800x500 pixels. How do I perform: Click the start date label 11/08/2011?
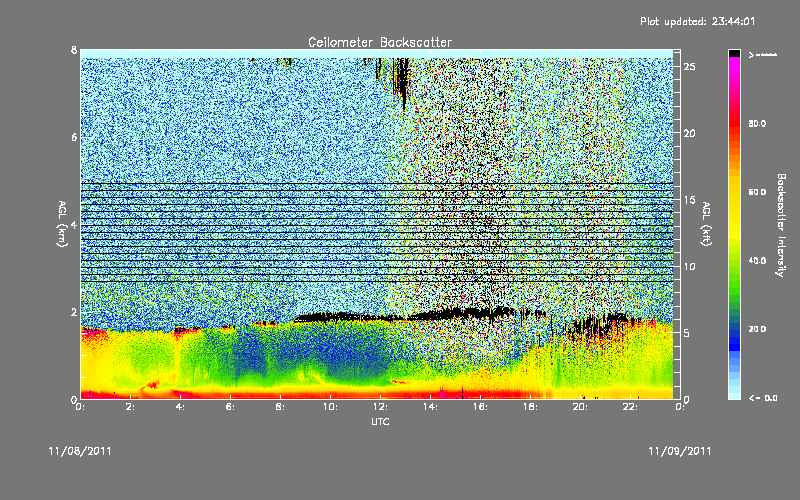click(x=80, y=451)
